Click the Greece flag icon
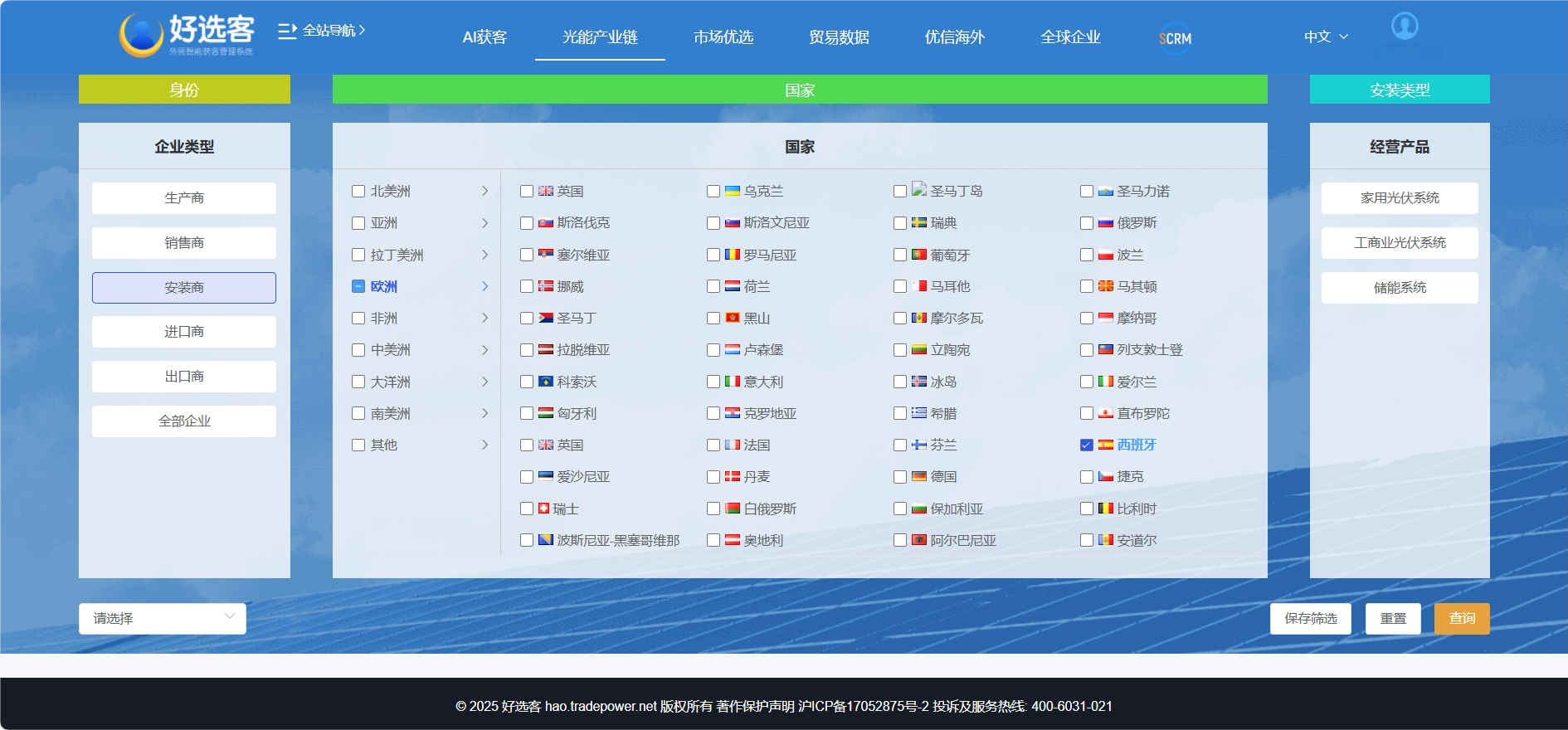This screenshot has width=1568, height=730. point(919,413)
